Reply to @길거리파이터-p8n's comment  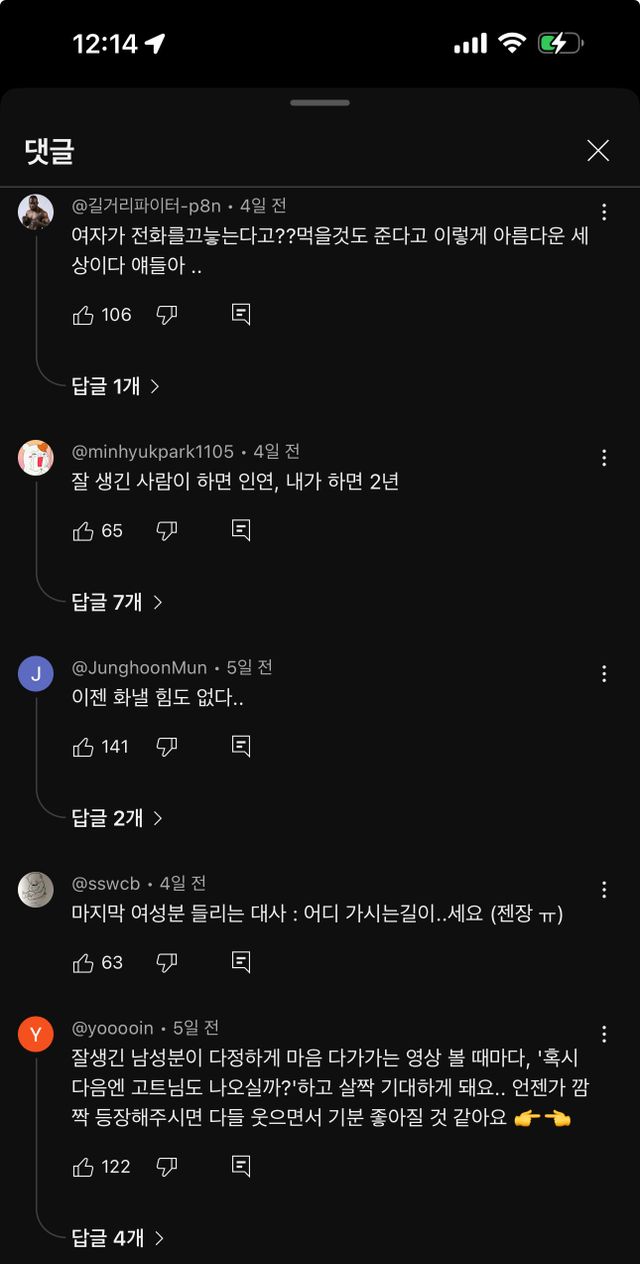click(x=241, y=315)
